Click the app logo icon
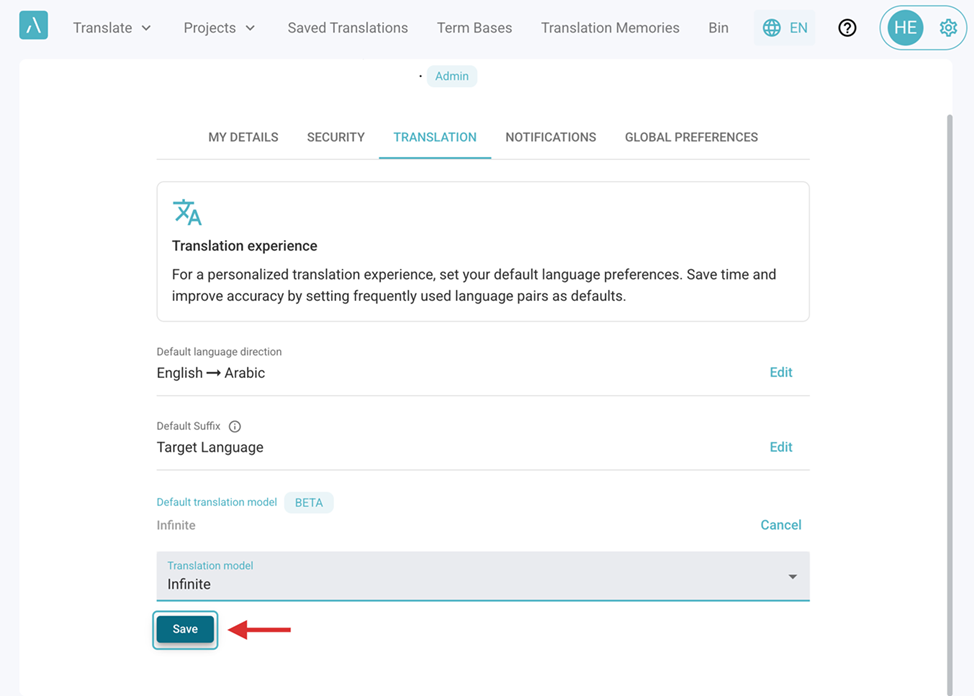974x696 pixels. (34, 25)
